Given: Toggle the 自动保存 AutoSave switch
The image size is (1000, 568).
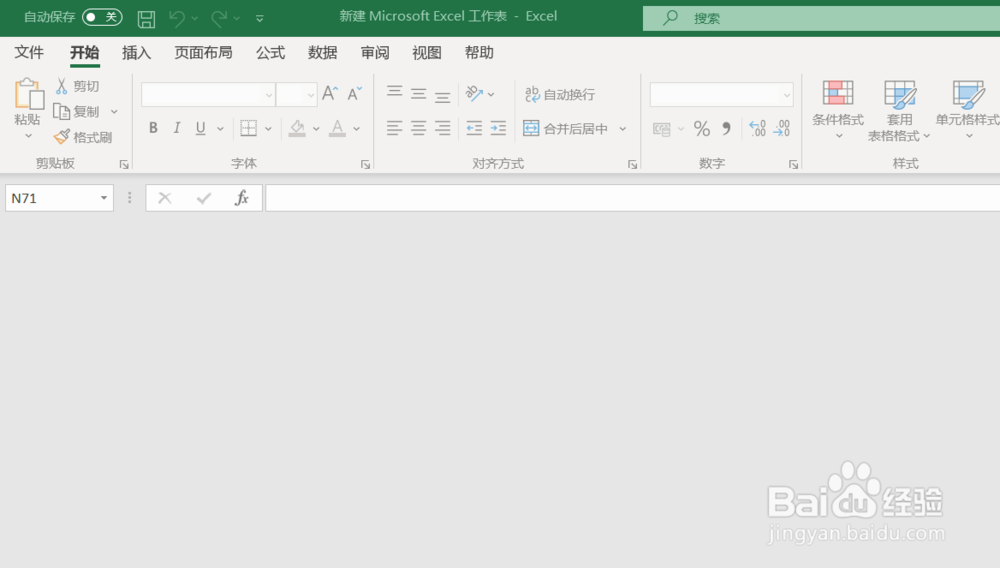Looking at the screenshot, I should (x=102, y=17).
